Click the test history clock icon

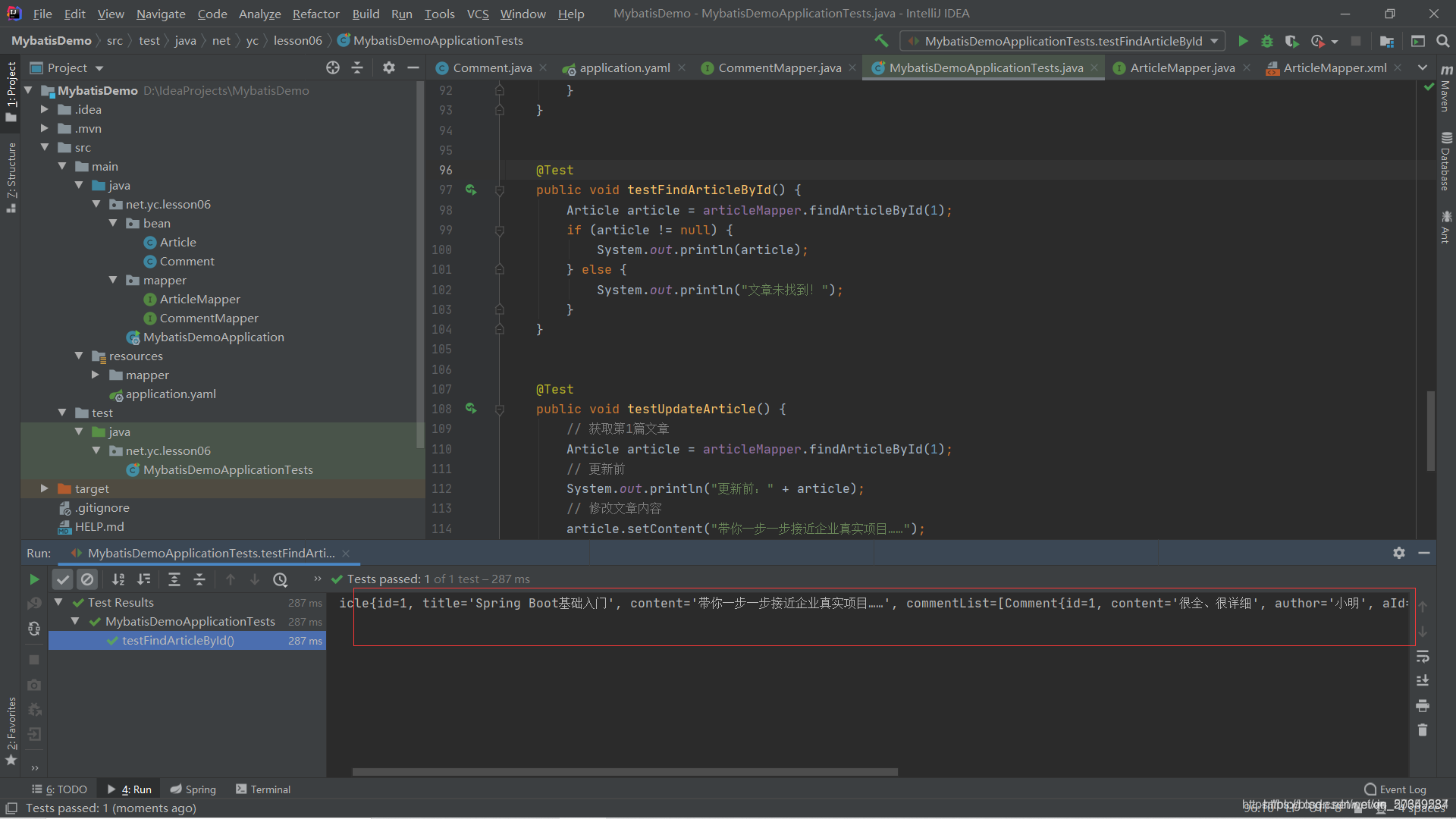[281, 579]
